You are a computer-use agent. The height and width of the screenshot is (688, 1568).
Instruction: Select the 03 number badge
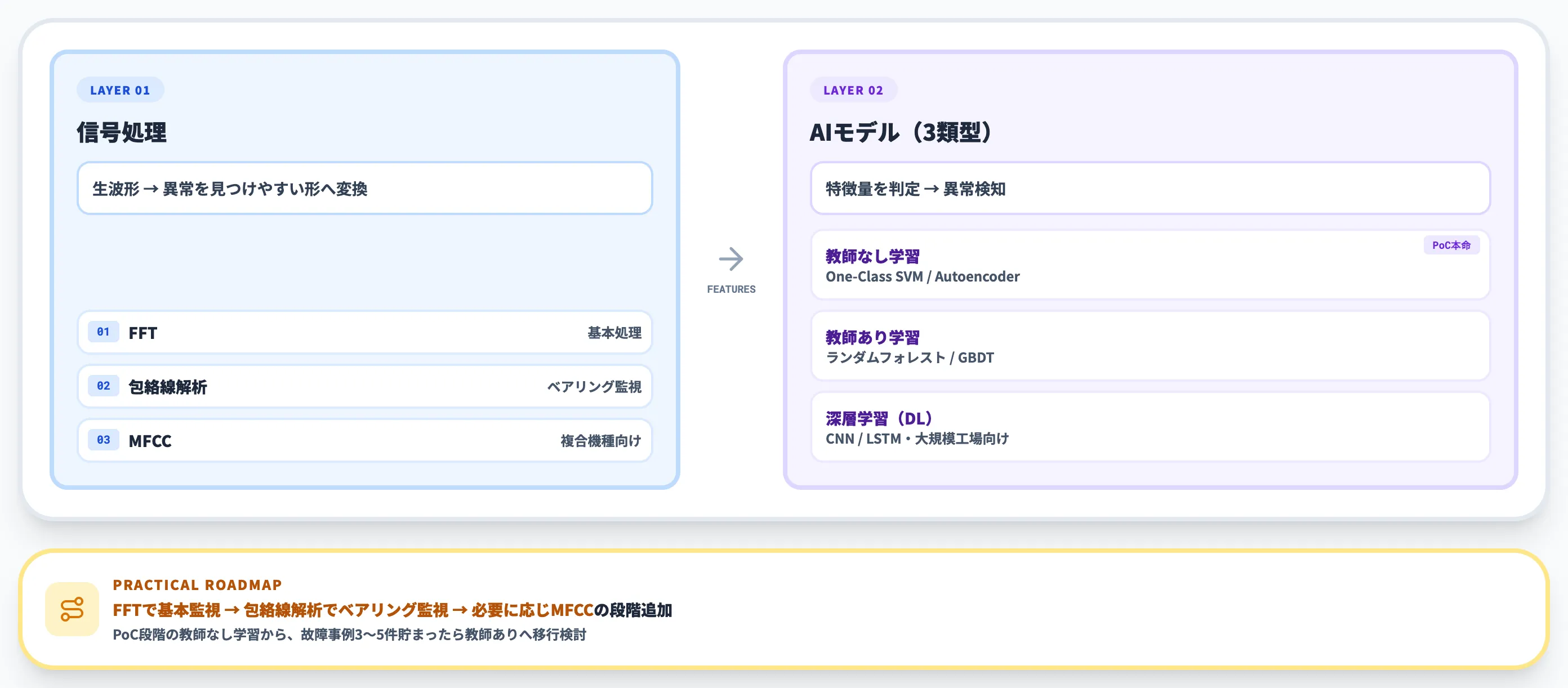104,440
